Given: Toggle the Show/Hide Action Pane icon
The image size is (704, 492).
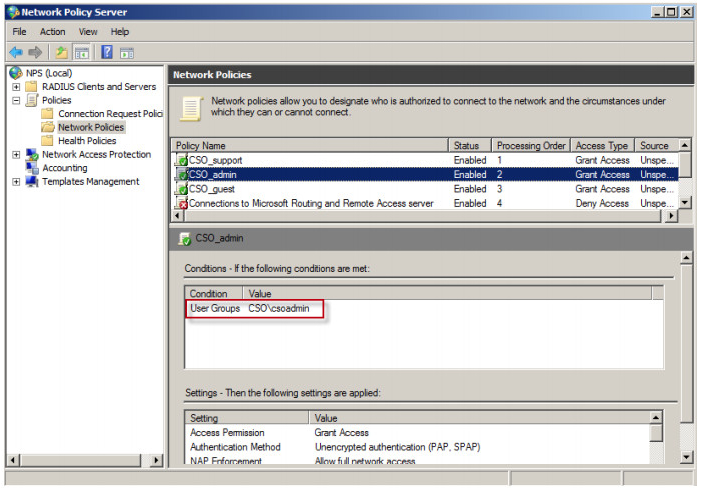Looking at the screenshot, I should [127, 52].
